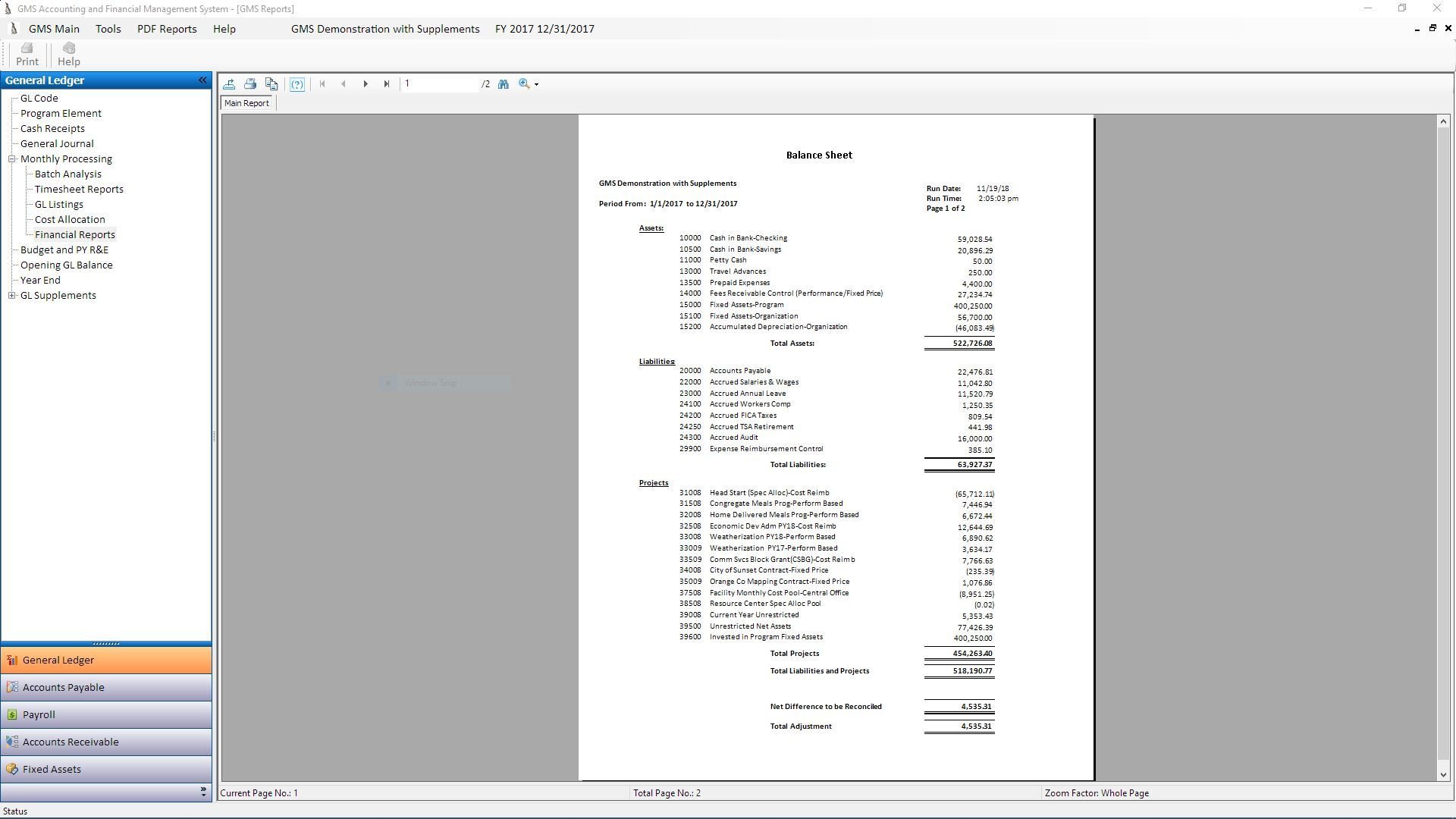Open the zoom level dropdown arrow
The image size is (1456, 819).
click(x=536, y=85)
